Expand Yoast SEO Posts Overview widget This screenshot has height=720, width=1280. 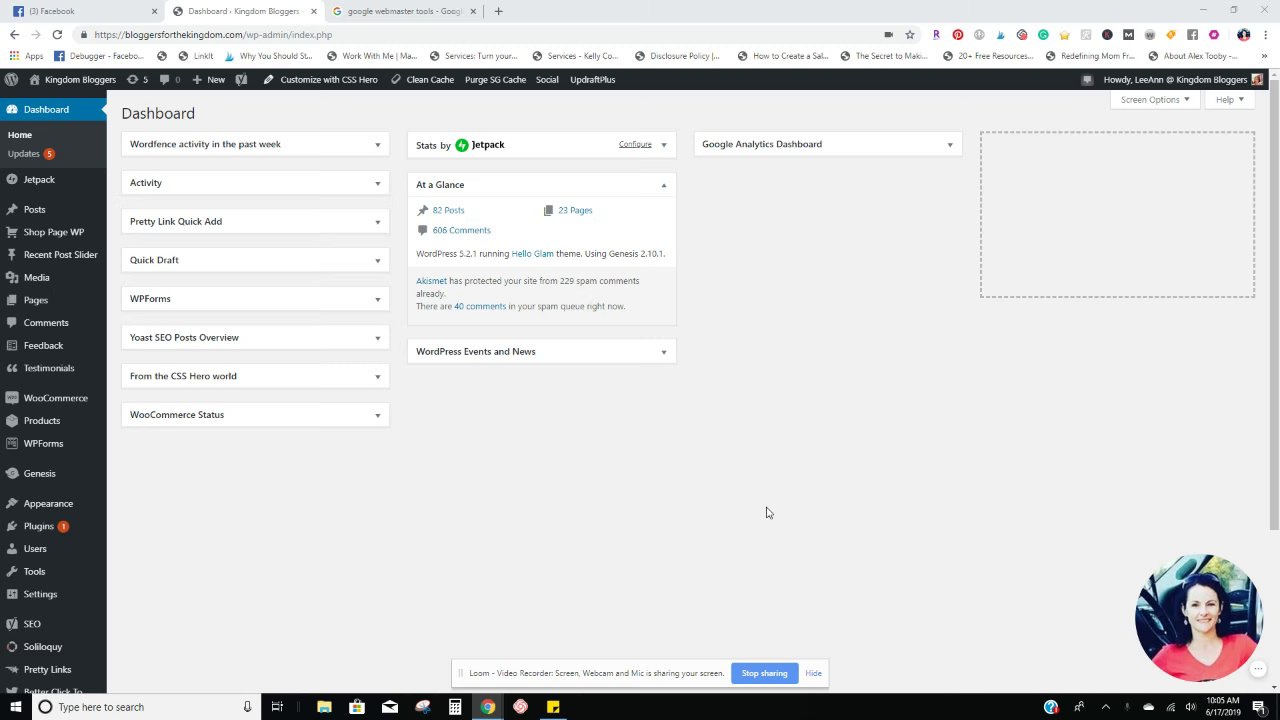[377, 338]
